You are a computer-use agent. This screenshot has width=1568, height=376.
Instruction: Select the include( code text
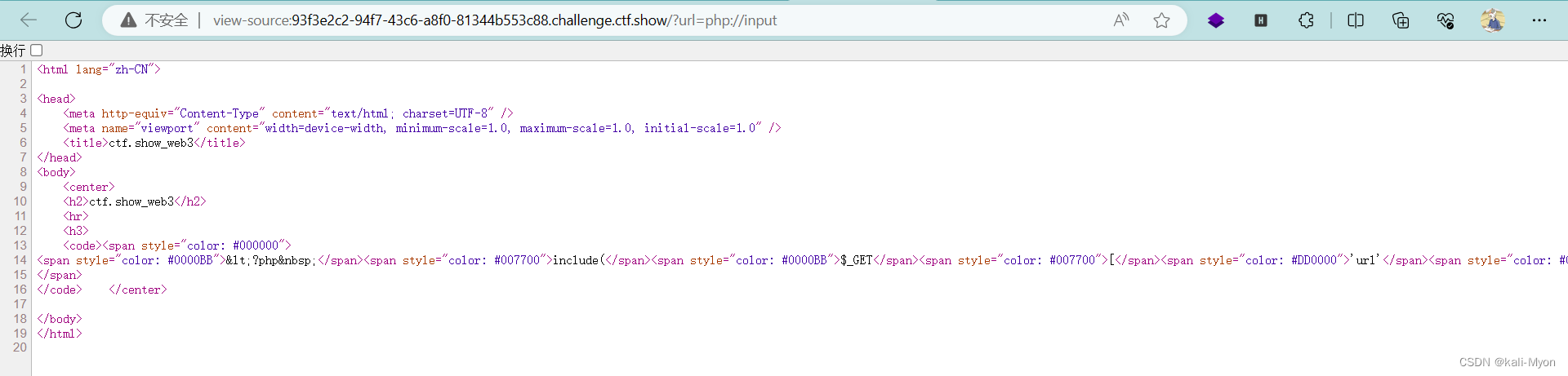pyautogui.click(x=579, y=260)
